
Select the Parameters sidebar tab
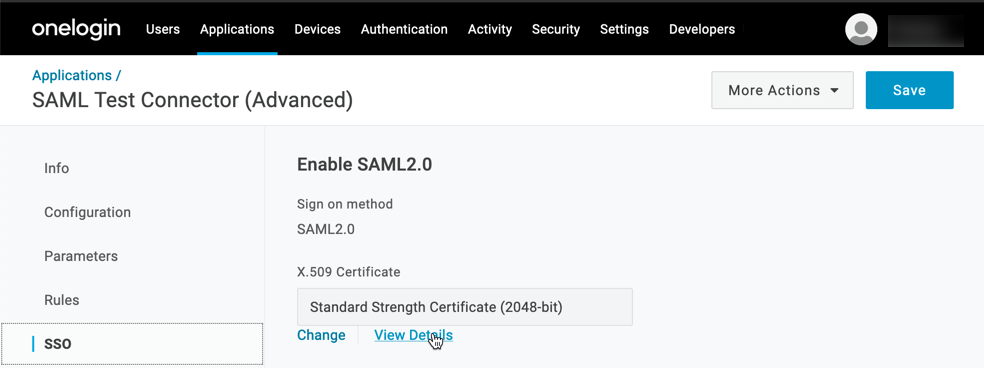pos(81,256)
